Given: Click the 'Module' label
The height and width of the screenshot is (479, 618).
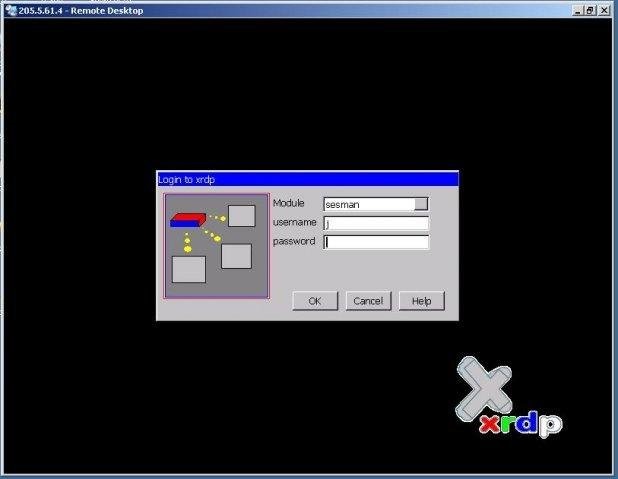Looking at the screenshot, I should pyautogui.click(x=289, y=203).
